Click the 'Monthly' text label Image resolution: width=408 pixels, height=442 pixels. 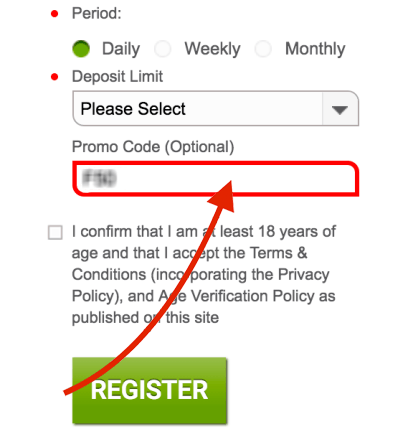click(315, 49)
